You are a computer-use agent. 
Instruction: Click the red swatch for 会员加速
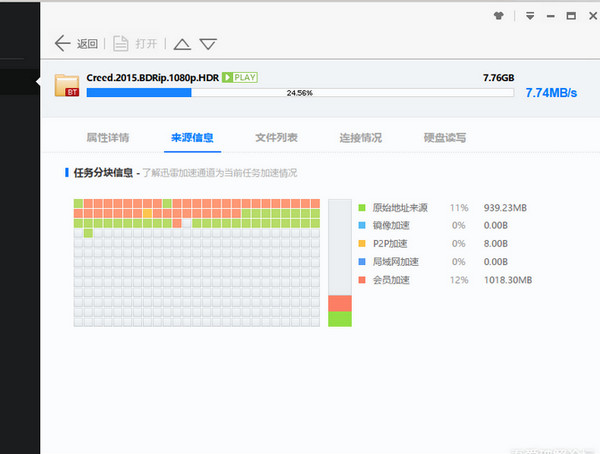(x=362, y=280)
